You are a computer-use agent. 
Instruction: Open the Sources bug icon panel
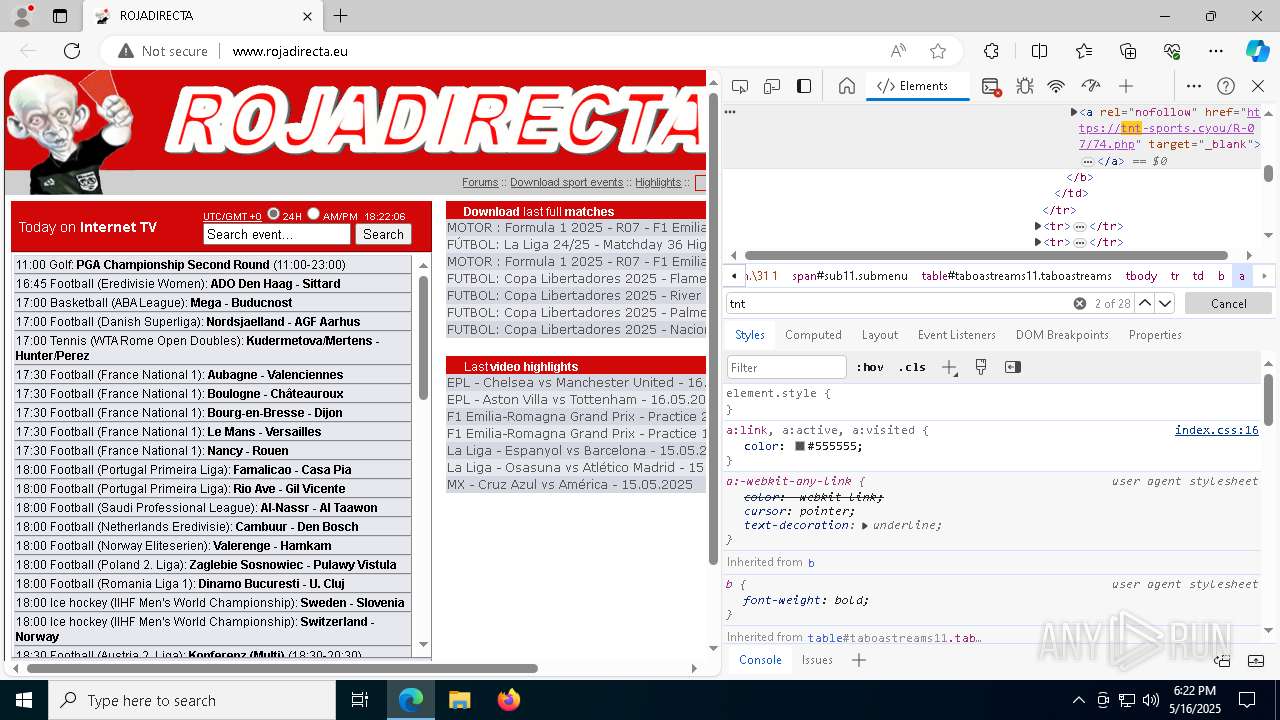coord(1024,86)
